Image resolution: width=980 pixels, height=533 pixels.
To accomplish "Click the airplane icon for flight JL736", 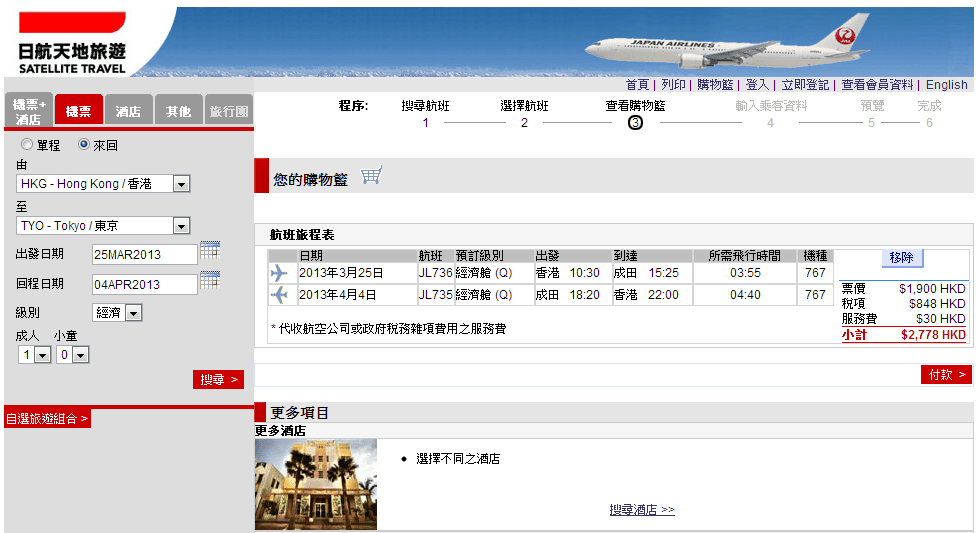I will tap(278, 273).
